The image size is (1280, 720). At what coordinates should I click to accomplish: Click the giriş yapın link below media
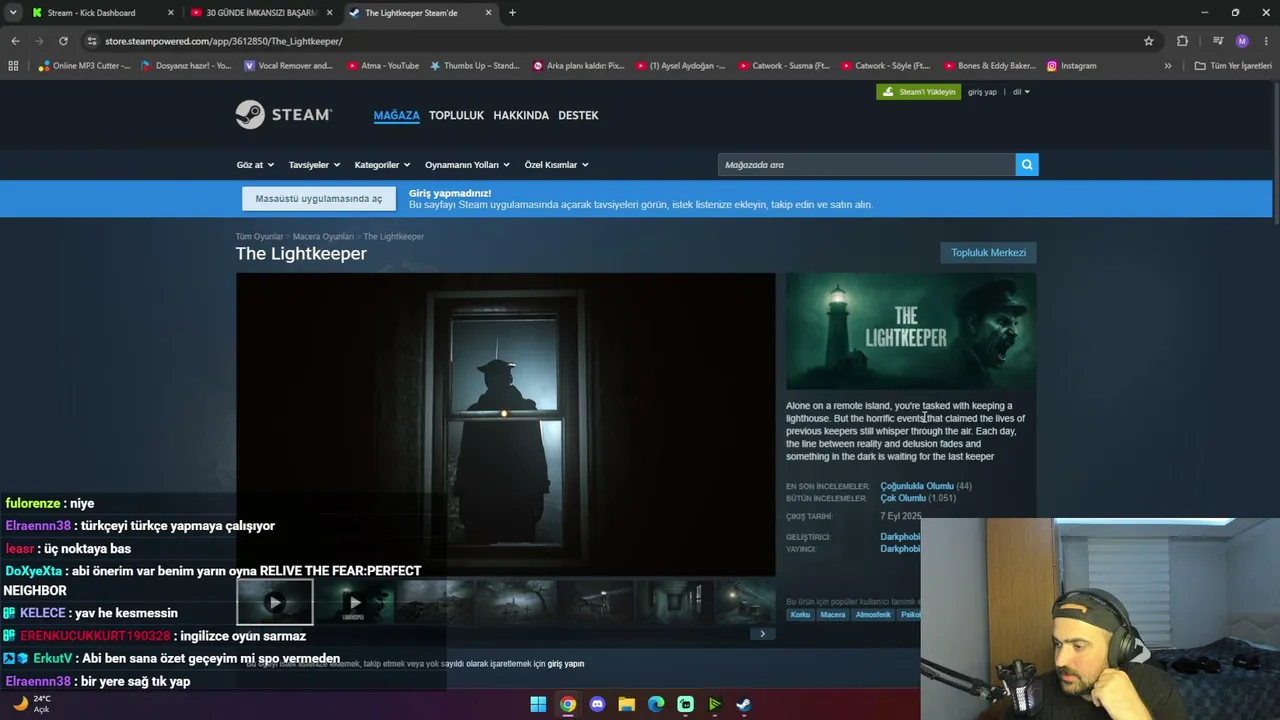tap(566, 664)
